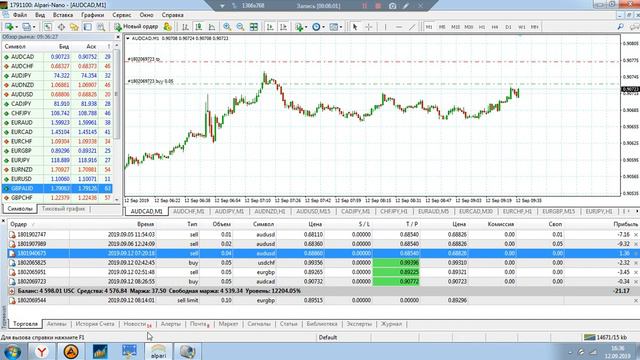Expand the Periods dropdown arrow

pyautogui.click(x=323, y=27)
